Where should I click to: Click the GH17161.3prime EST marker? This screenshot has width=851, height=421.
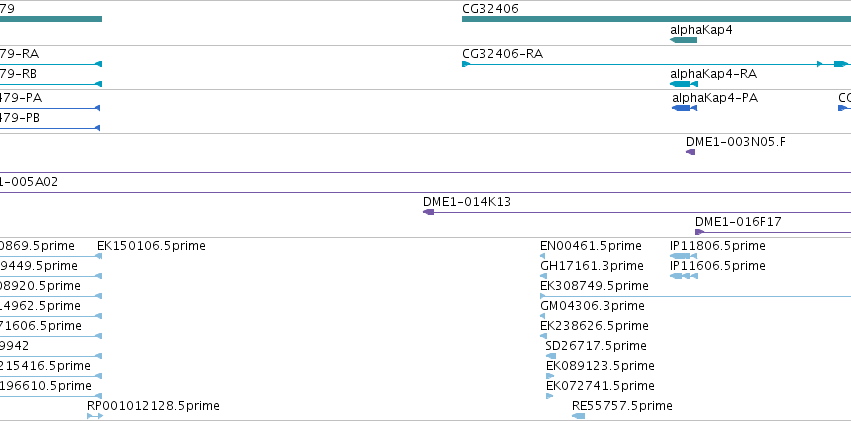543,276
